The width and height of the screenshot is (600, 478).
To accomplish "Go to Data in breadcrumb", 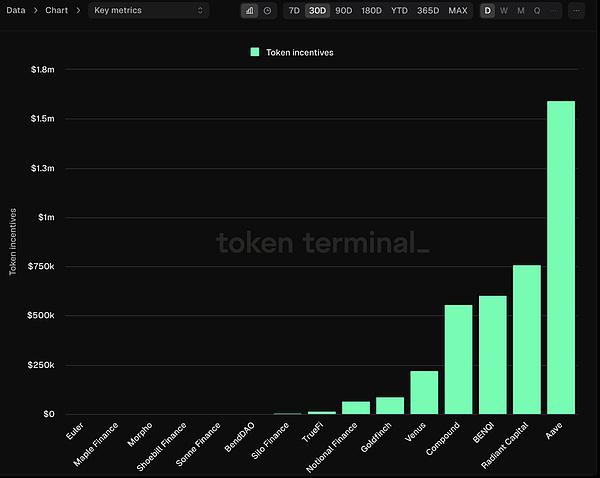I will [x=18, y=11].
